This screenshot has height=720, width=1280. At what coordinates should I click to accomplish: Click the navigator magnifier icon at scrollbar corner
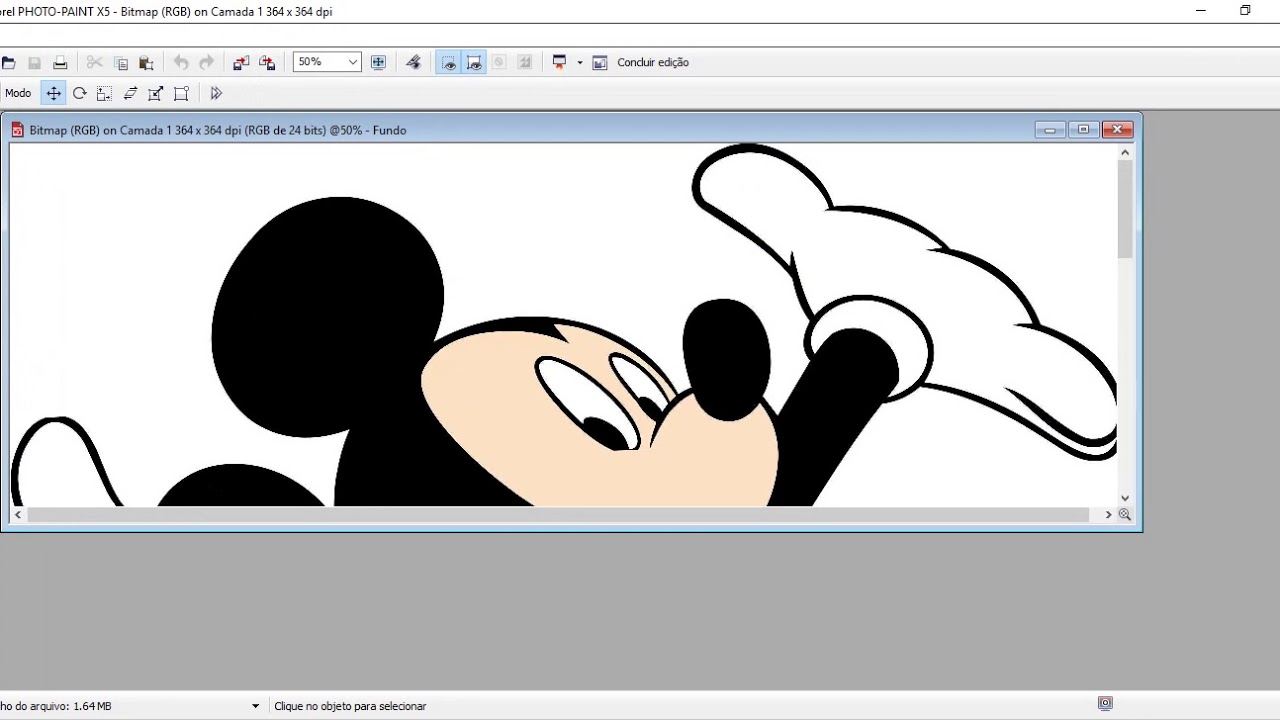(x=1125, y=514)
